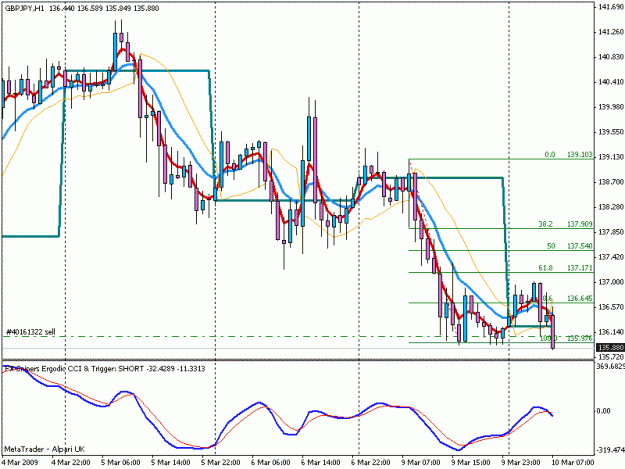Click the Ergodic CCI & Trigger indicator label
This screenshot has width=625, height=469.
click(x=104, y=369)
